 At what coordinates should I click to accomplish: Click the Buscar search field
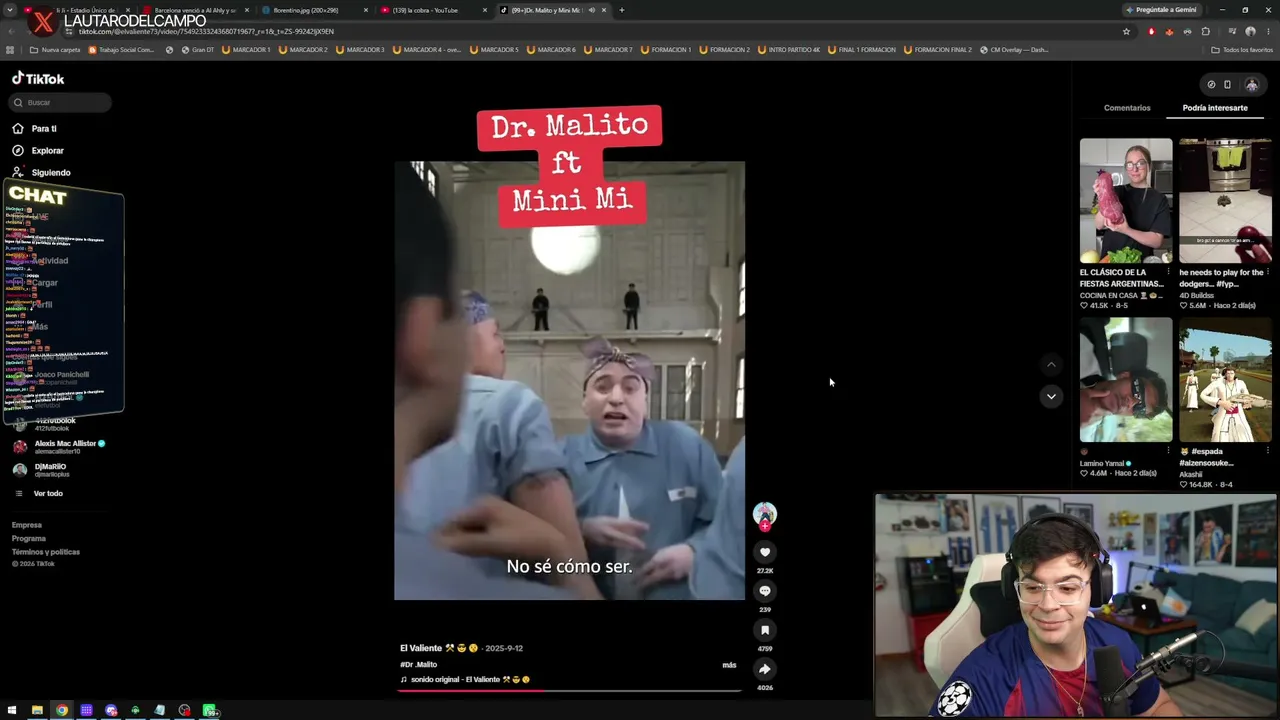tap(61, 102)
